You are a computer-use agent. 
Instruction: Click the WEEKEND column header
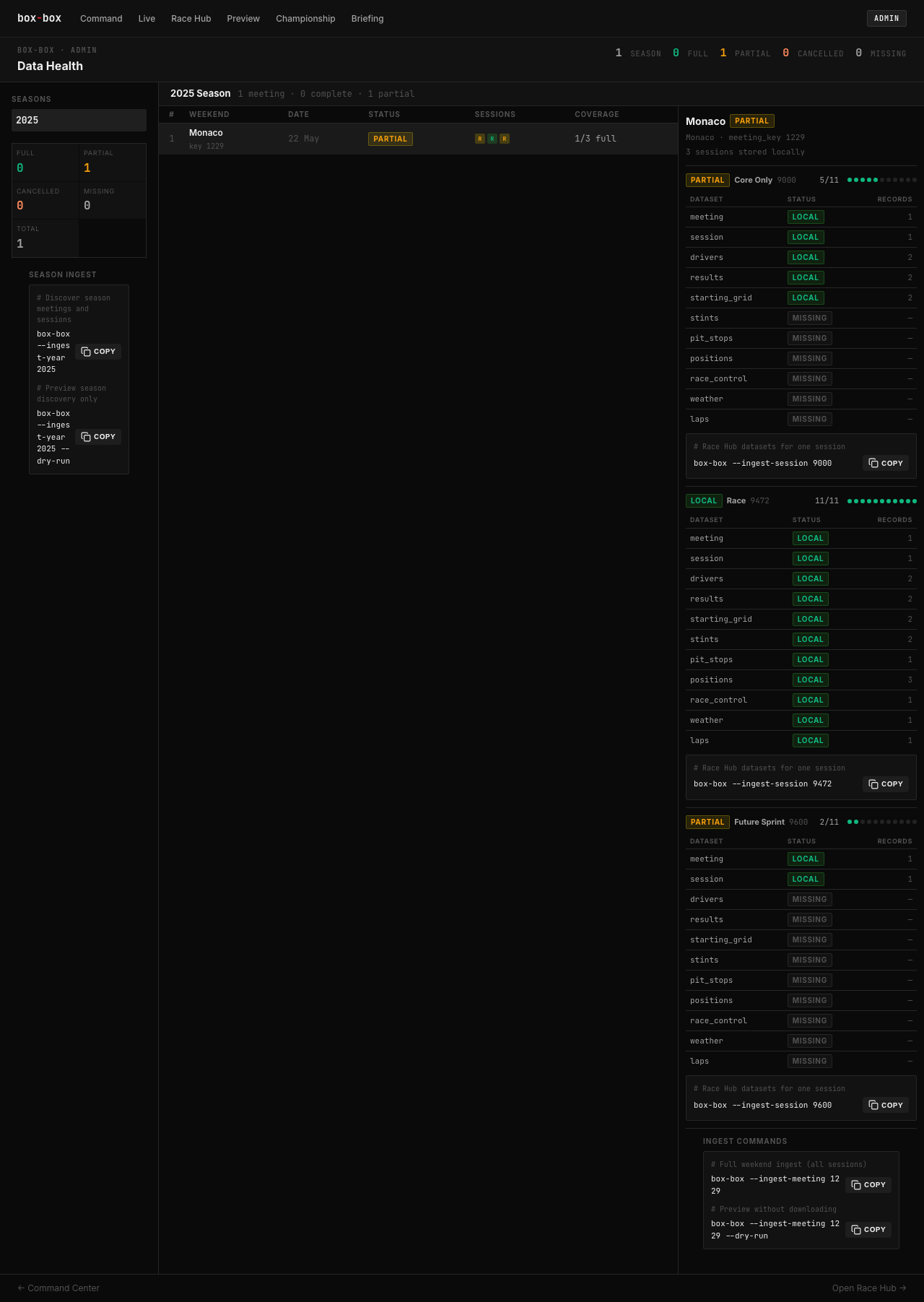click(x=209, y=115)
